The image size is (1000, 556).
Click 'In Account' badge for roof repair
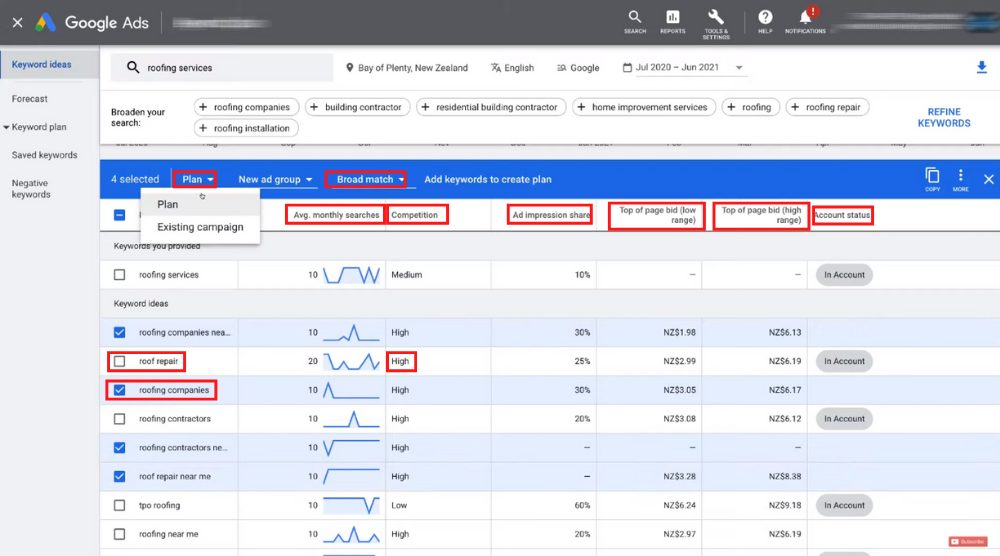(x=844, y=361)
